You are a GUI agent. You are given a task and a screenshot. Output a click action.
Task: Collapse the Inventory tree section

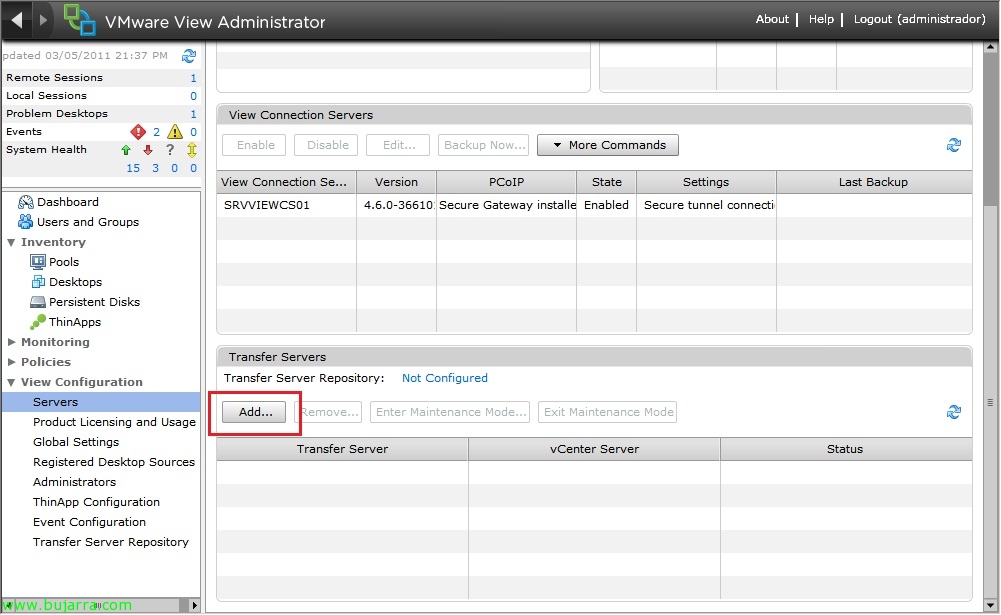coord(11,243)
